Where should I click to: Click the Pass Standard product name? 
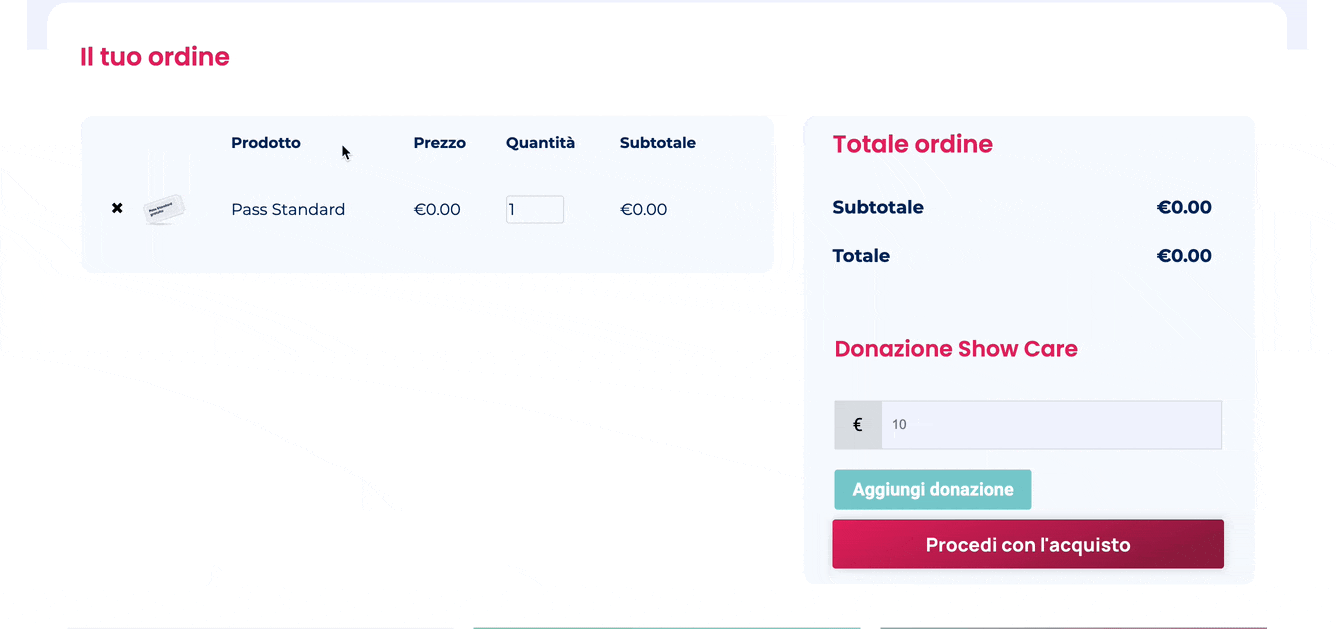[x=288, y=209]
